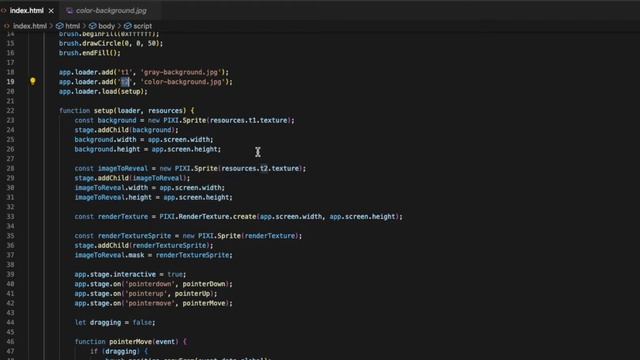The width and height of the screenshot is (640, 360).
Task: Select the body breadcrumb segment
Action: click(x=106, y=26)
